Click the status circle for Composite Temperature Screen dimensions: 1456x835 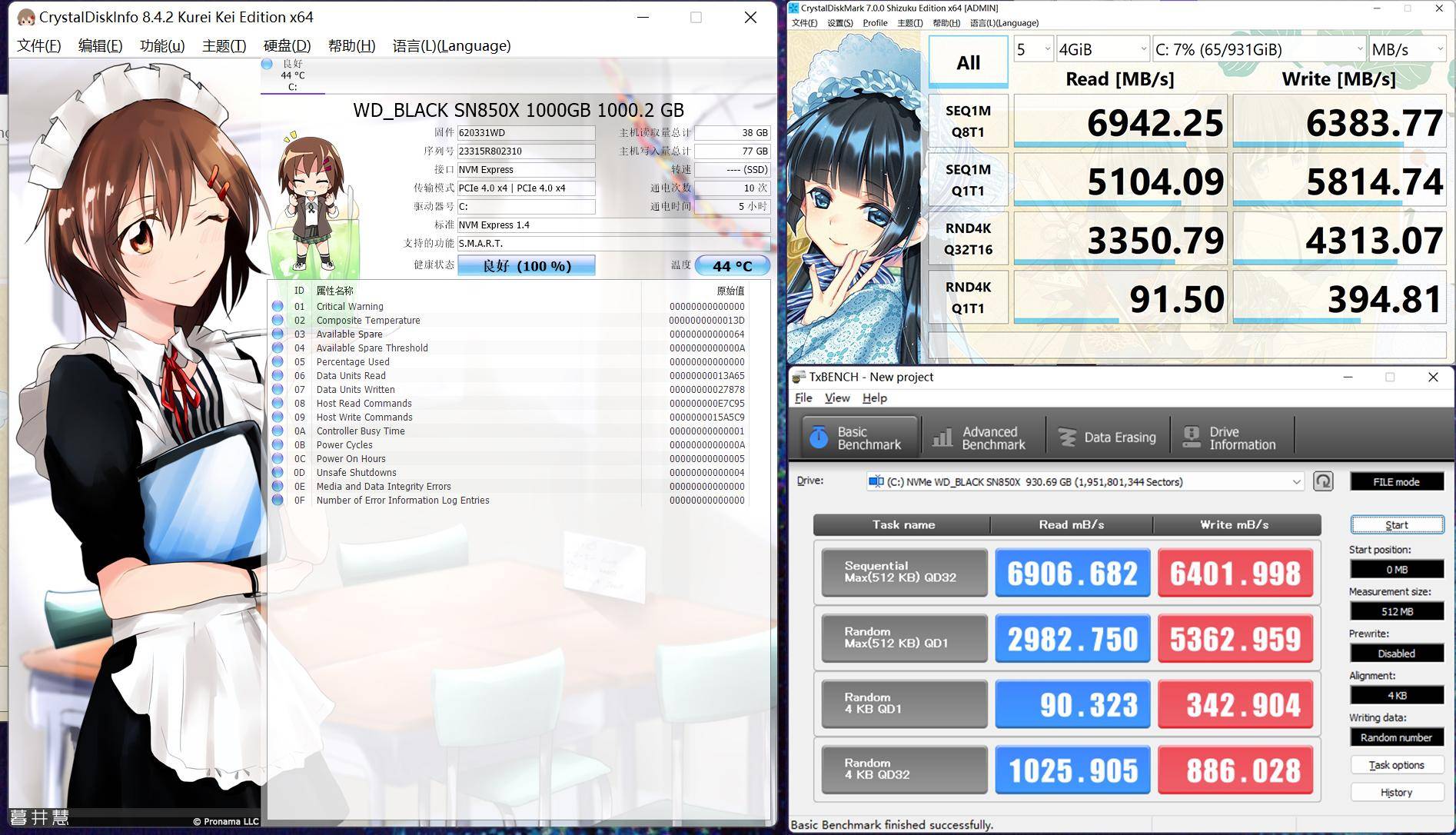[x=278, y=320]
